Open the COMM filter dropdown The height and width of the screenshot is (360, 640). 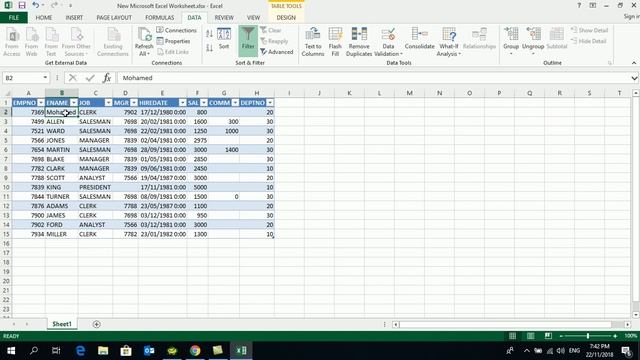235,102
